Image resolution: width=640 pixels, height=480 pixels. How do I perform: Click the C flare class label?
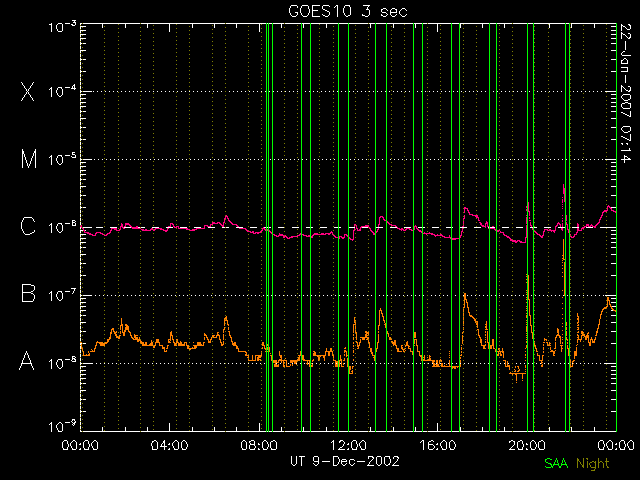pyautogui.click(x=28, y=226)
